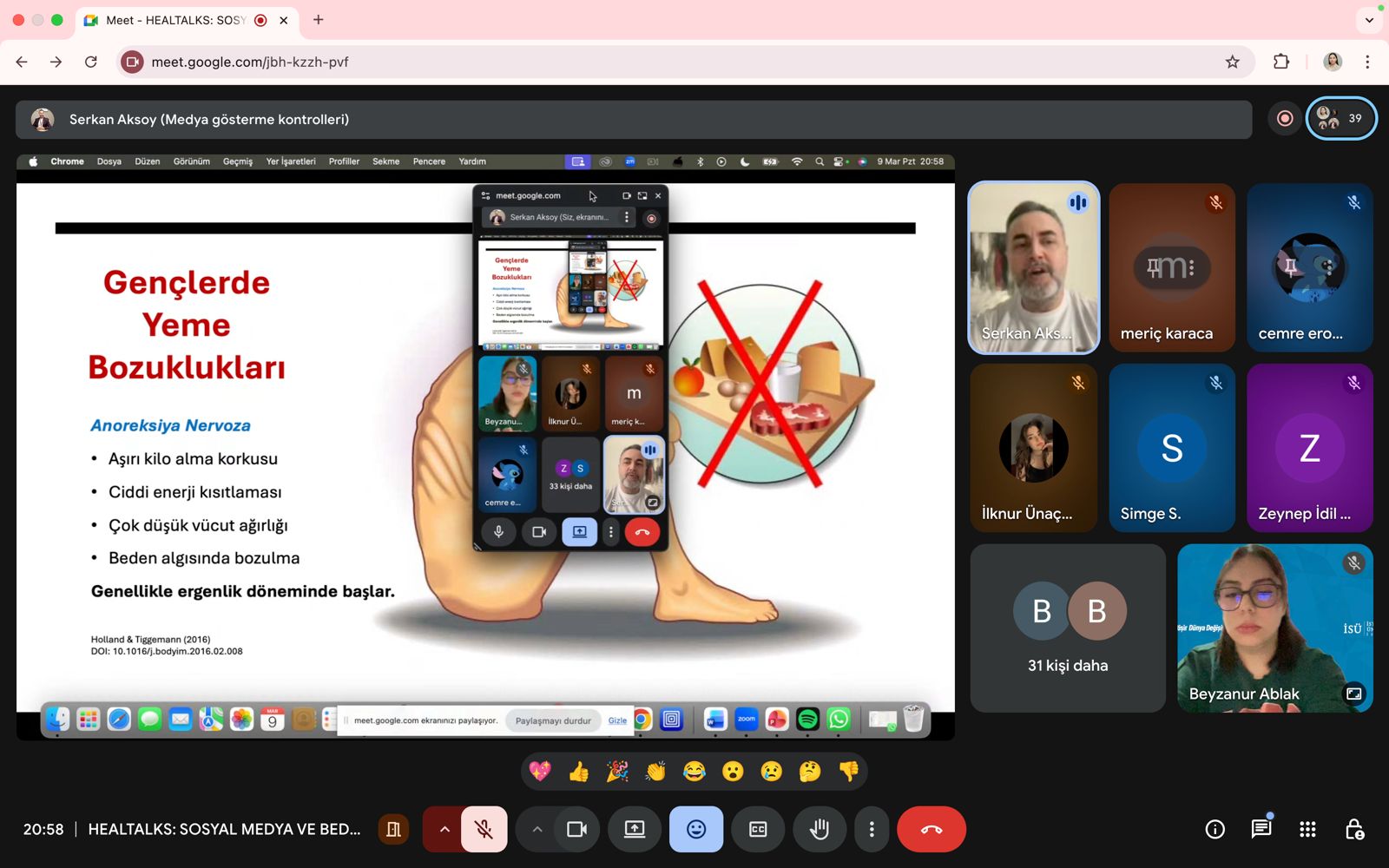Open the '31 kişi daha' participants tile

(x=1068, y=628)
